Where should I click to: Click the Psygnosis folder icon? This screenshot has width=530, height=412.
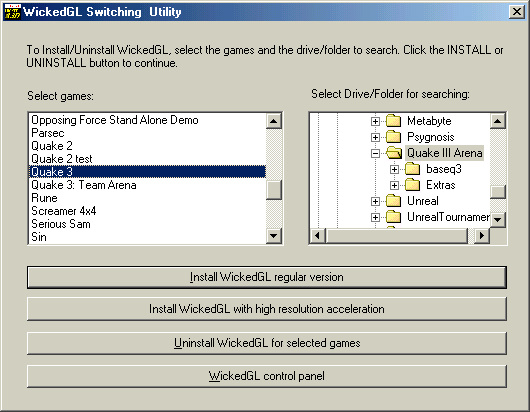coord(393,137)
